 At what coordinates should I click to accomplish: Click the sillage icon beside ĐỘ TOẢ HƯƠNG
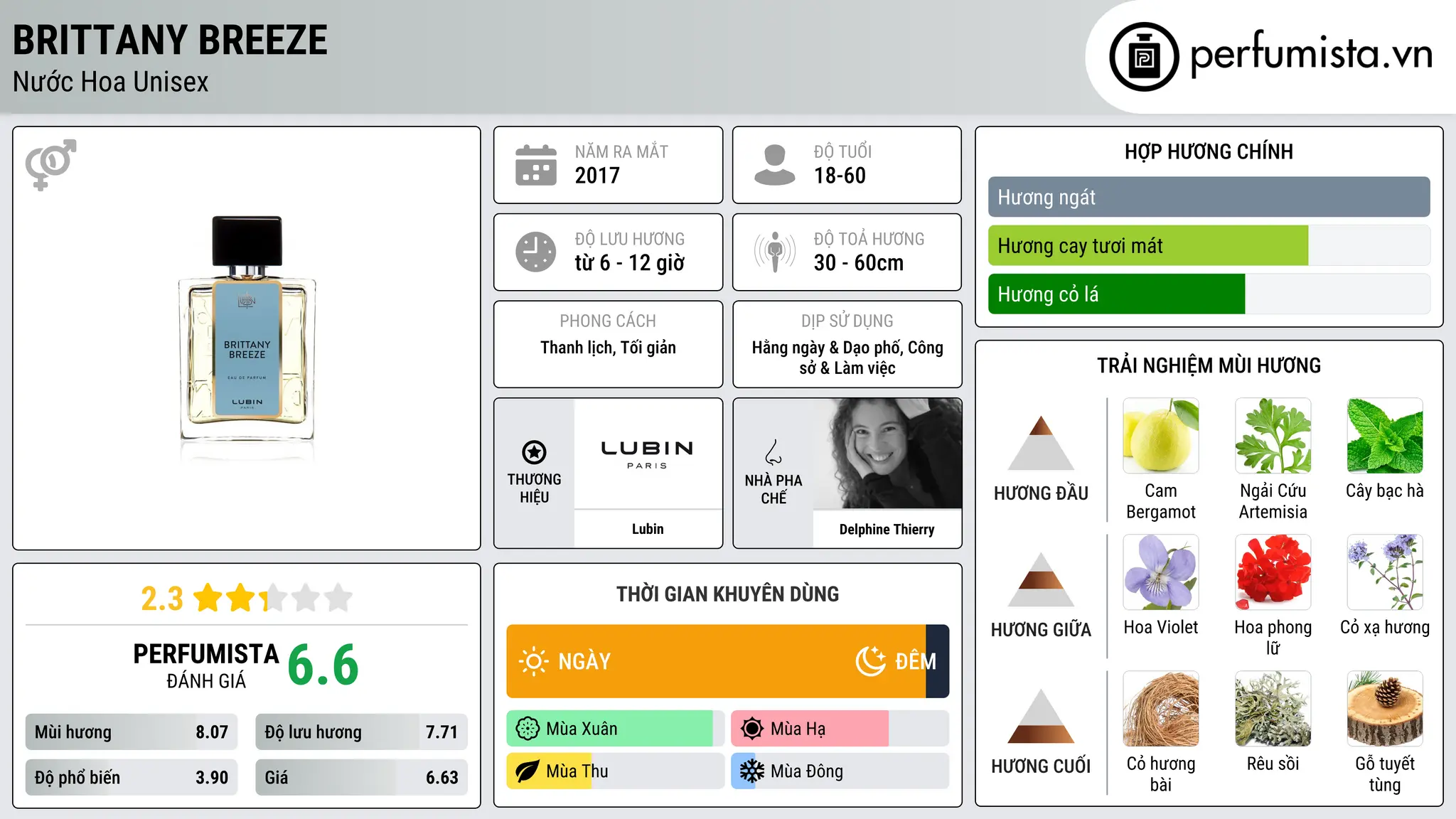point(775,252)
